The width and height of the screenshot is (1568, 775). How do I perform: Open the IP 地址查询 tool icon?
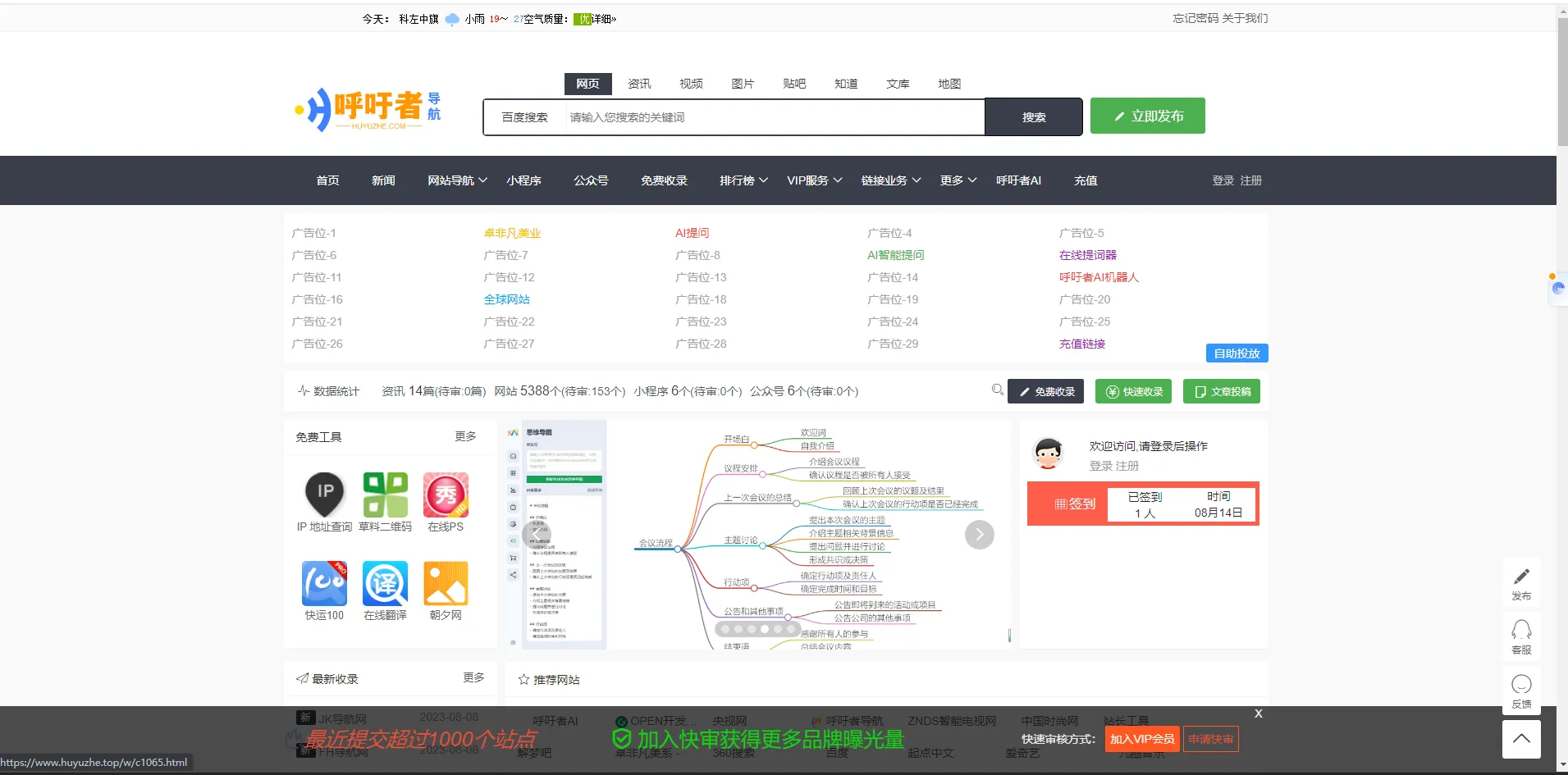324,494
